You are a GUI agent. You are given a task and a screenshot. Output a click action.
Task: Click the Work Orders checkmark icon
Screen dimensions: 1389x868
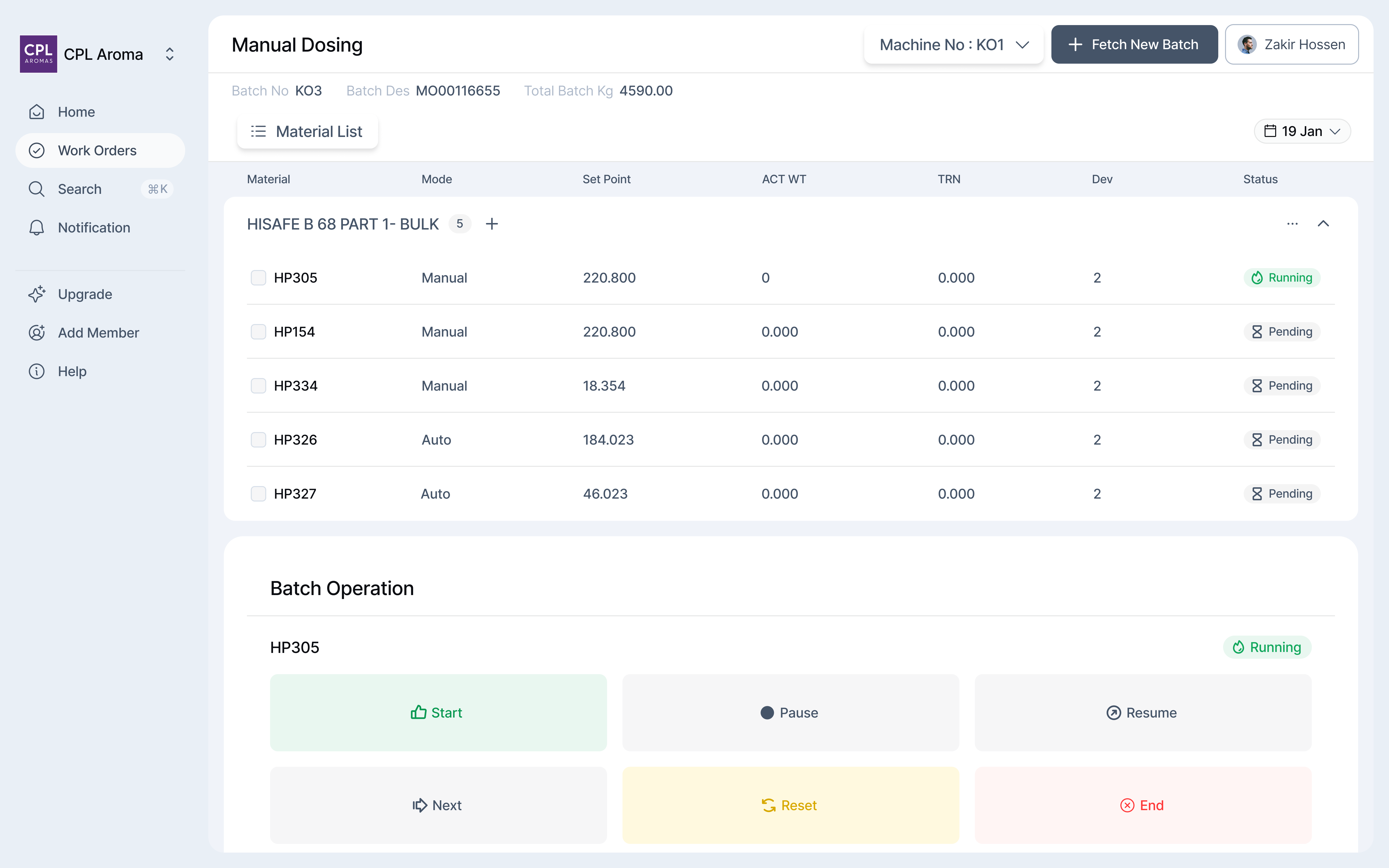tap(37, 150)
